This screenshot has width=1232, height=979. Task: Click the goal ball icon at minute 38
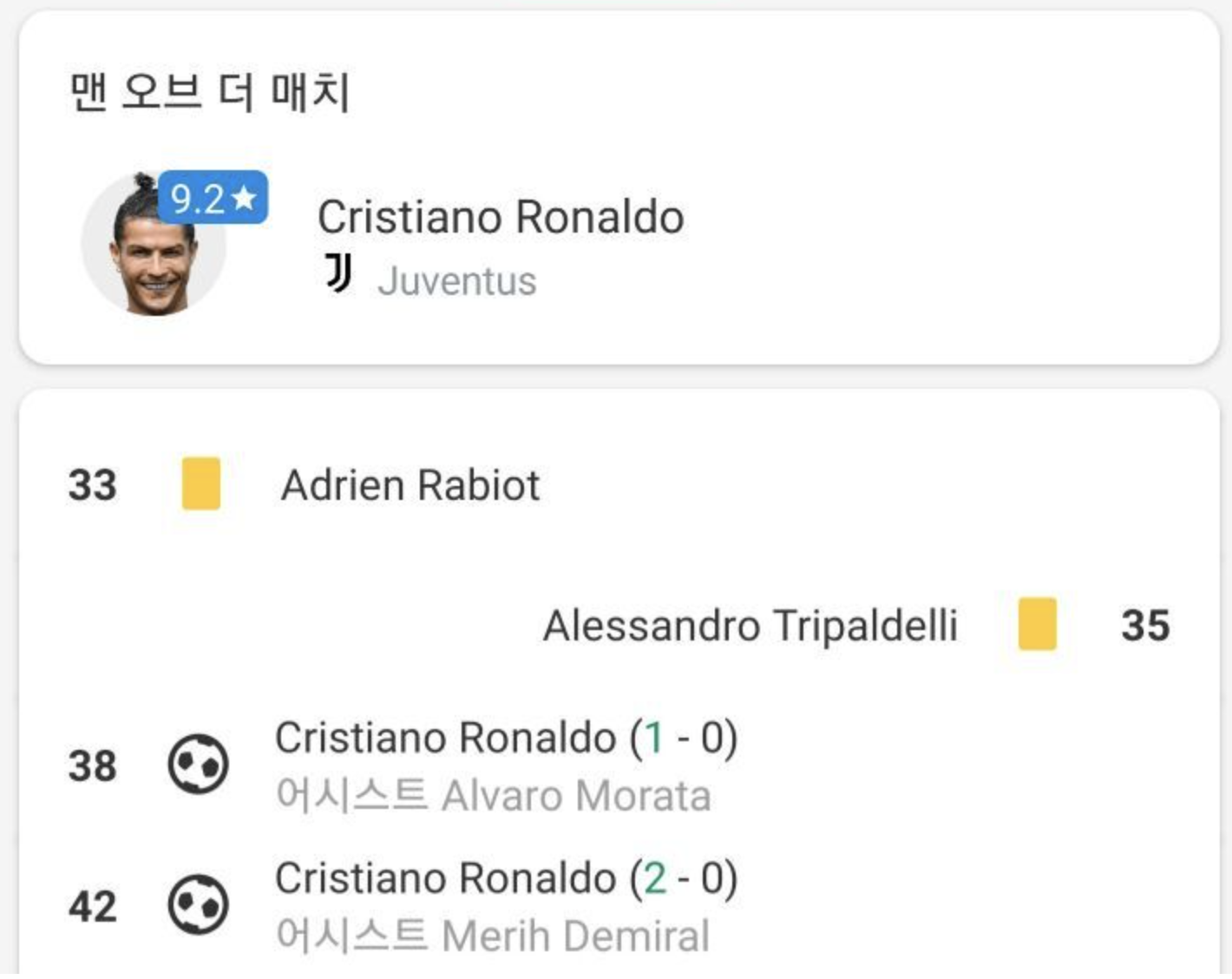pyautogui.click(x=199, y=765)
